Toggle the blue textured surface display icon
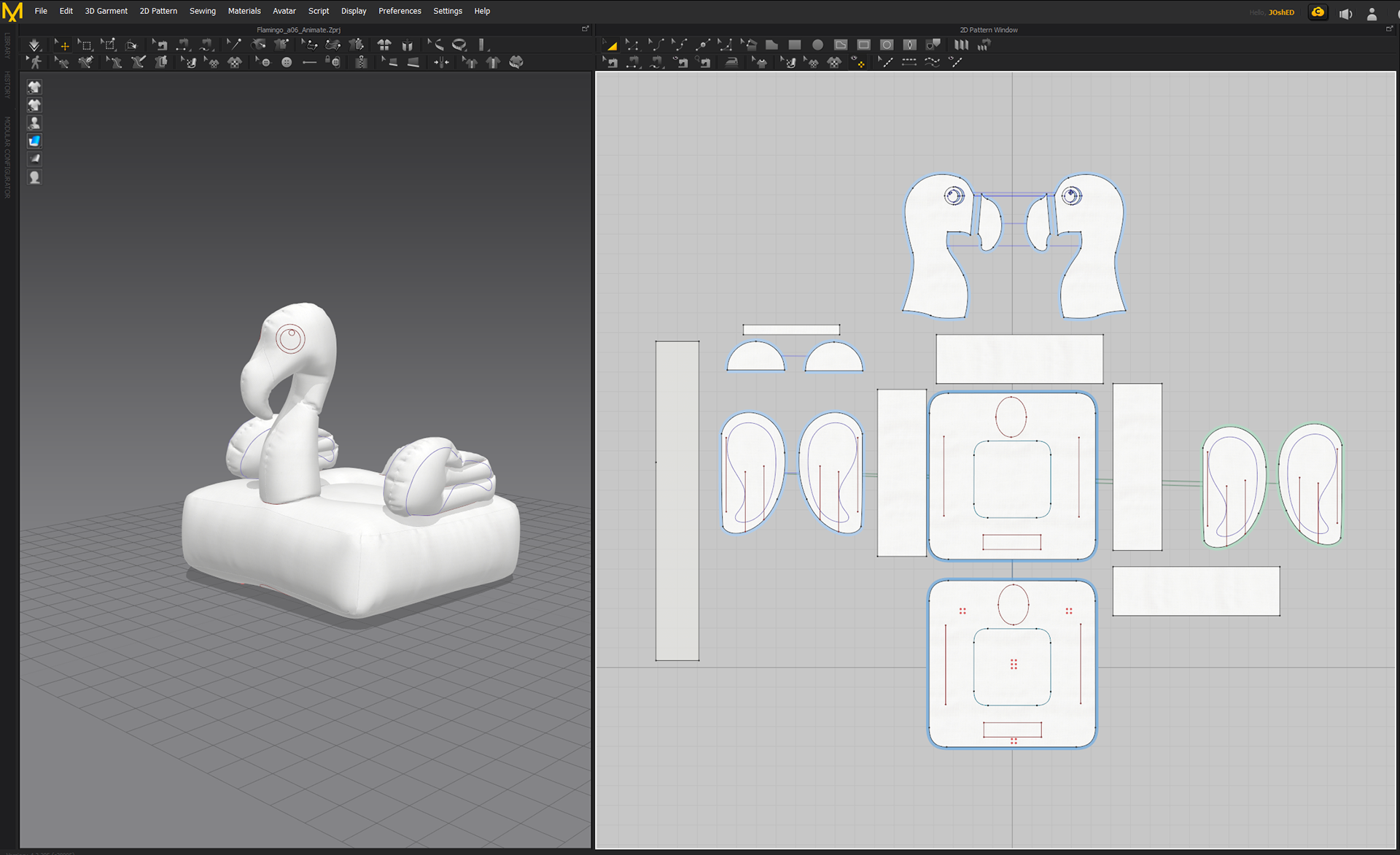1400x855 pixels. [x=34, y=141]
